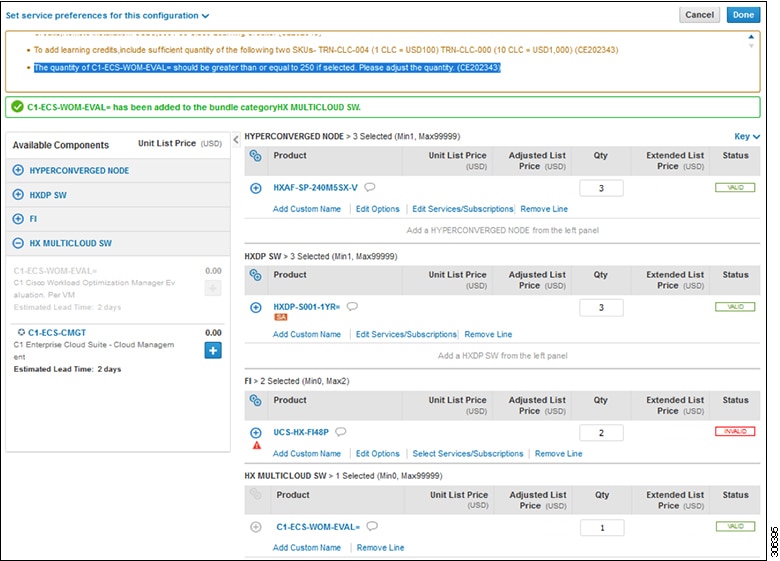
Task: Expand the HXAF-SP-240M5SX-V product row
Action: point(256,187)
